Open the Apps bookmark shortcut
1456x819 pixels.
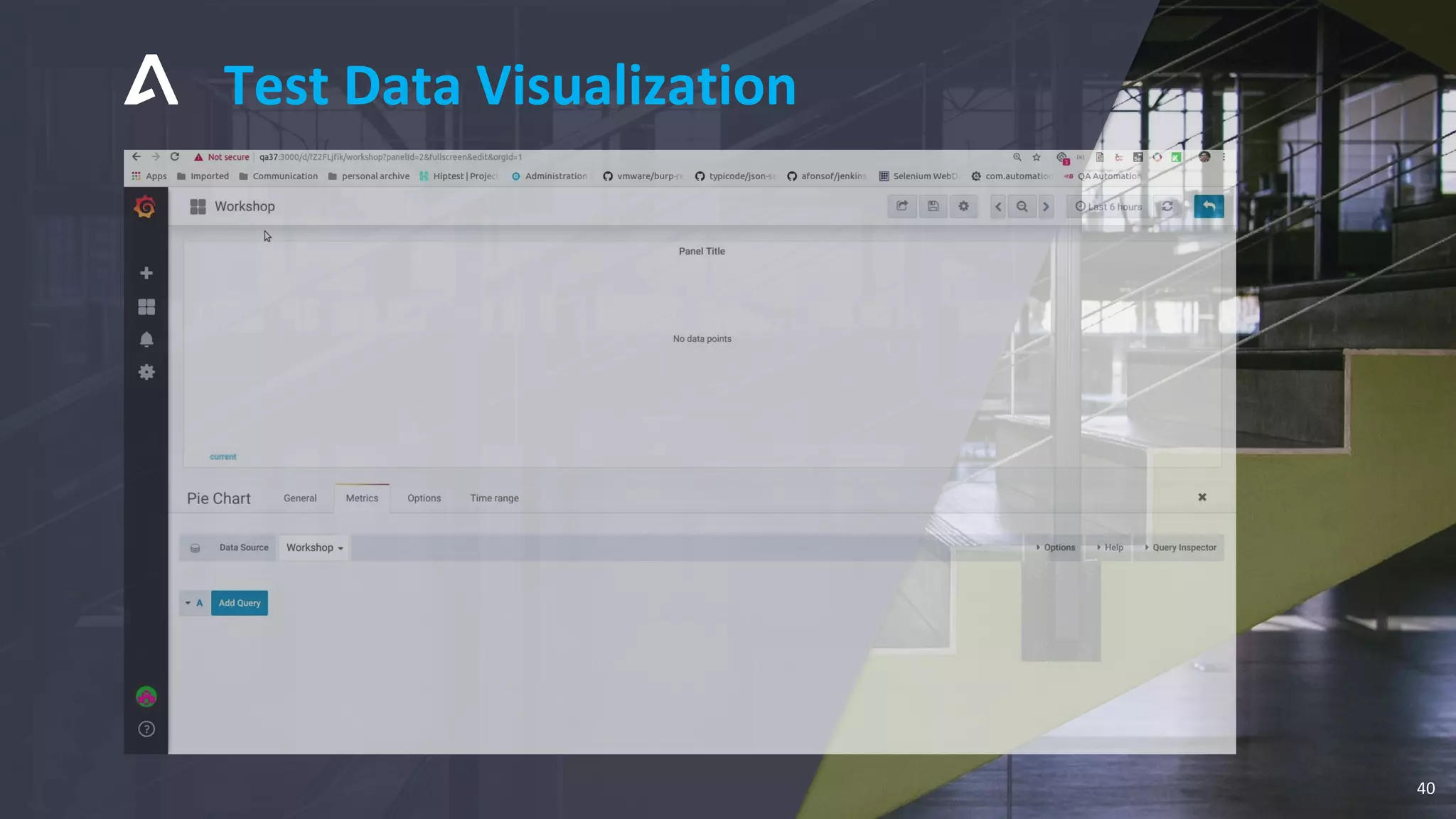point(149,176)
